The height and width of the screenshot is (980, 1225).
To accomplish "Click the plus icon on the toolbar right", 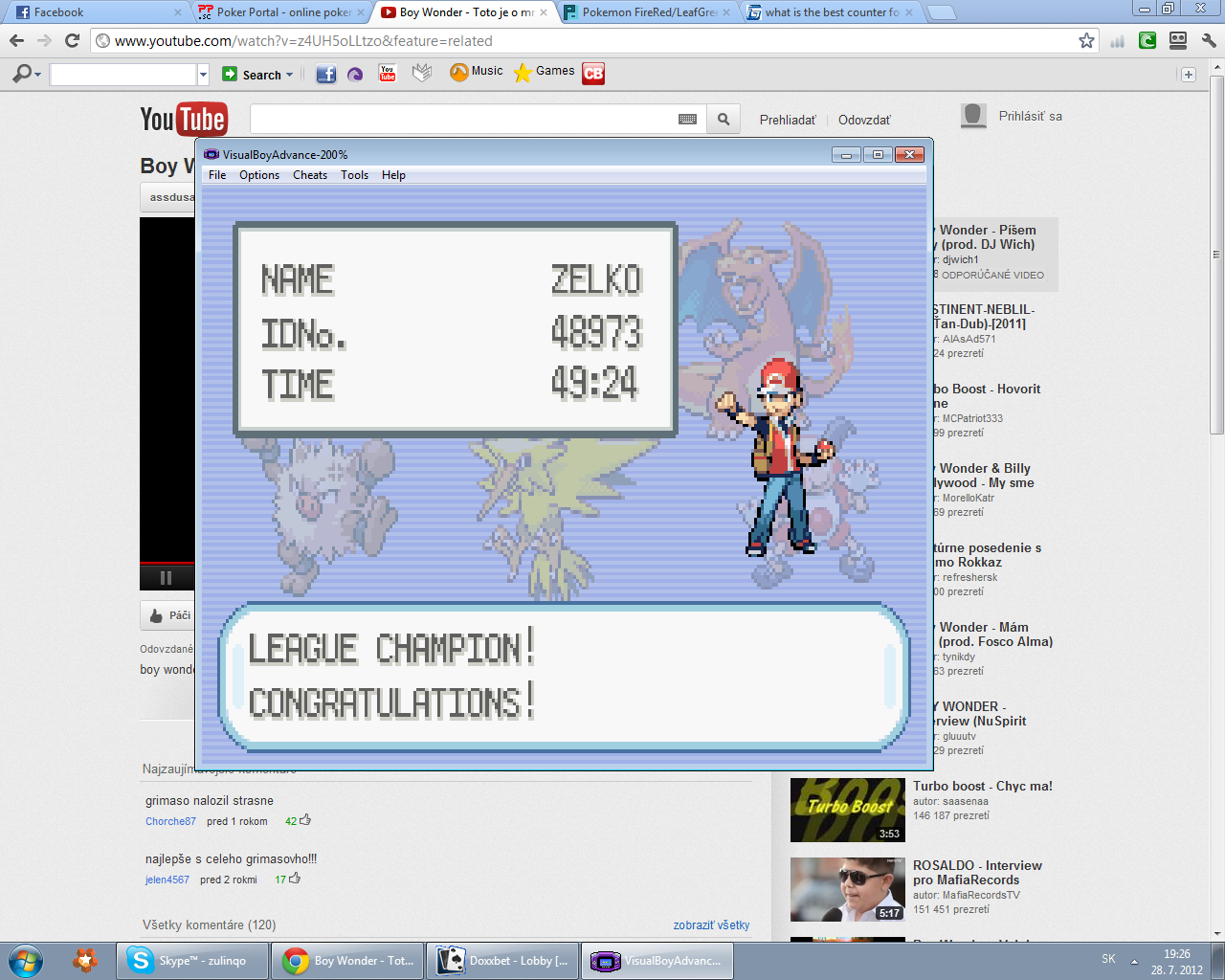I will pyautogui.click(x=1189, y=75).
